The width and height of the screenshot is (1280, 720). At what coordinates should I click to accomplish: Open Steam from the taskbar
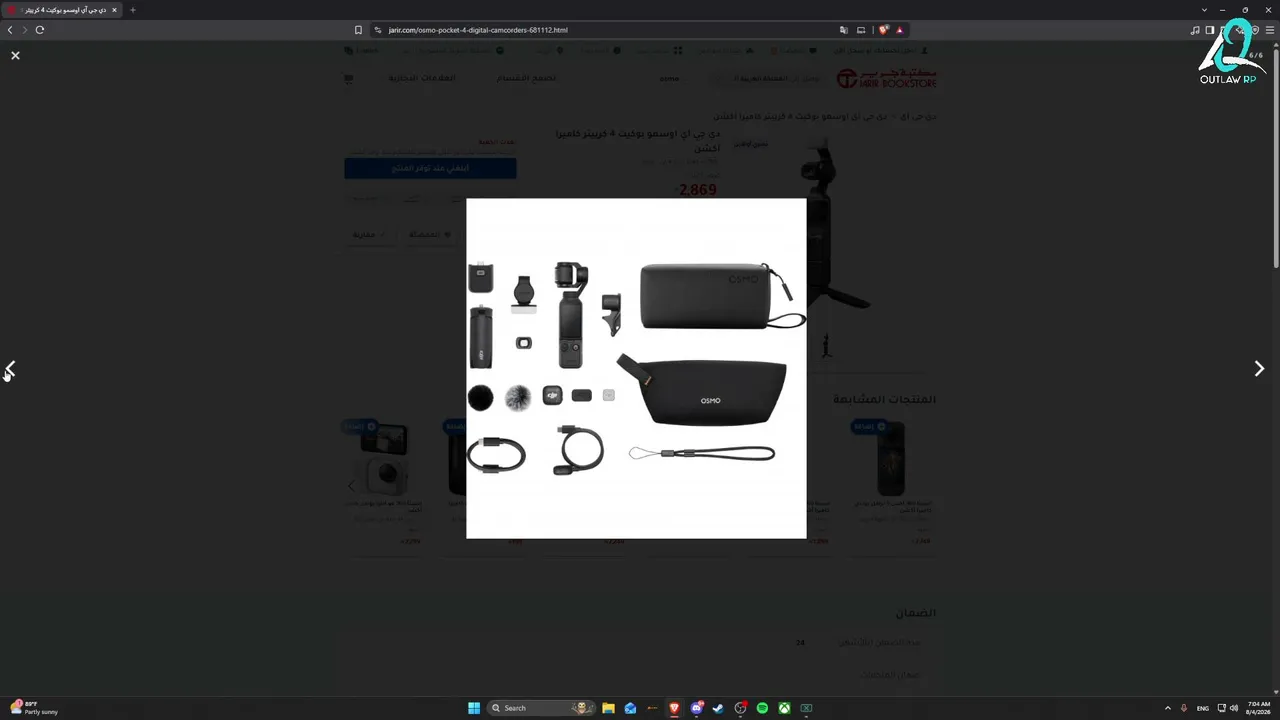718,708
